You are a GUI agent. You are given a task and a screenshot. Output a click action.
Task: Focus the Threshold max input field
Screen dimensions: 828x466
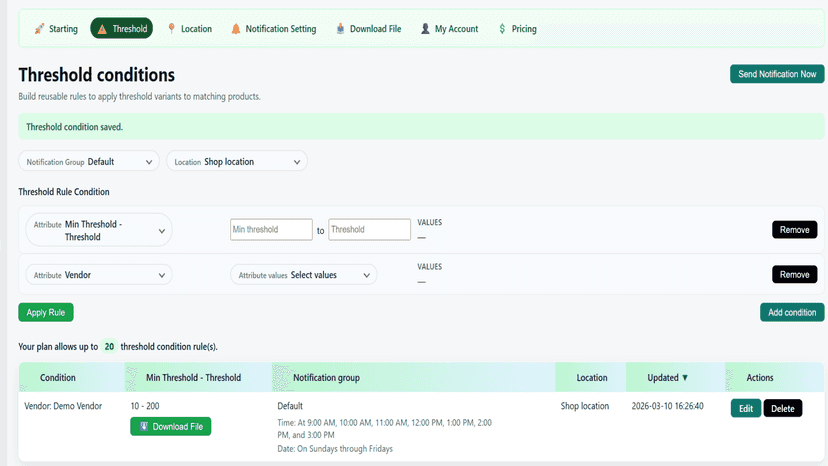point(370,229)
